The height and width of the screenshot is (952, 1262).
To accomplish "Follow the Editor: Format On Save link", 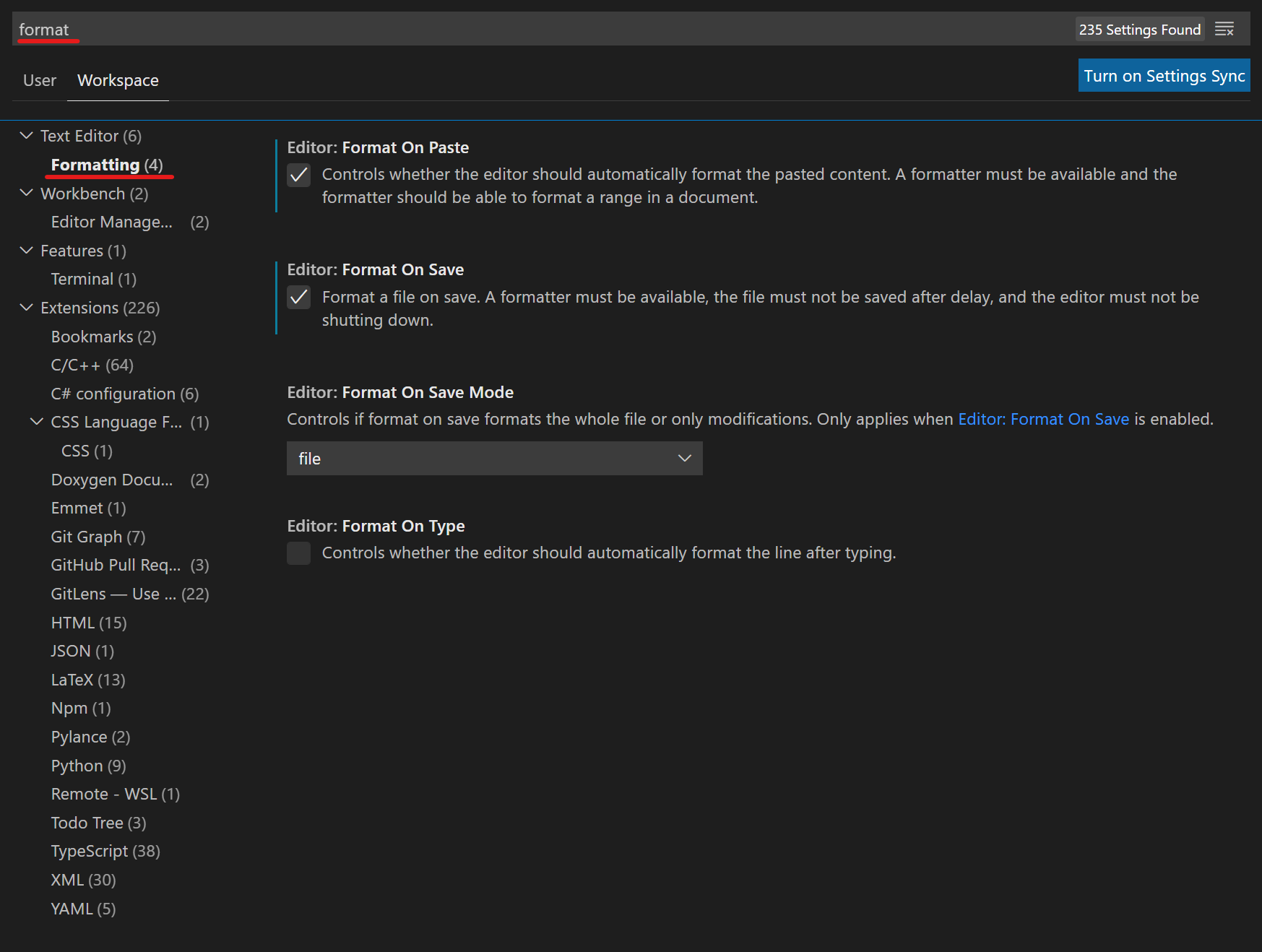I will 1042,420.
